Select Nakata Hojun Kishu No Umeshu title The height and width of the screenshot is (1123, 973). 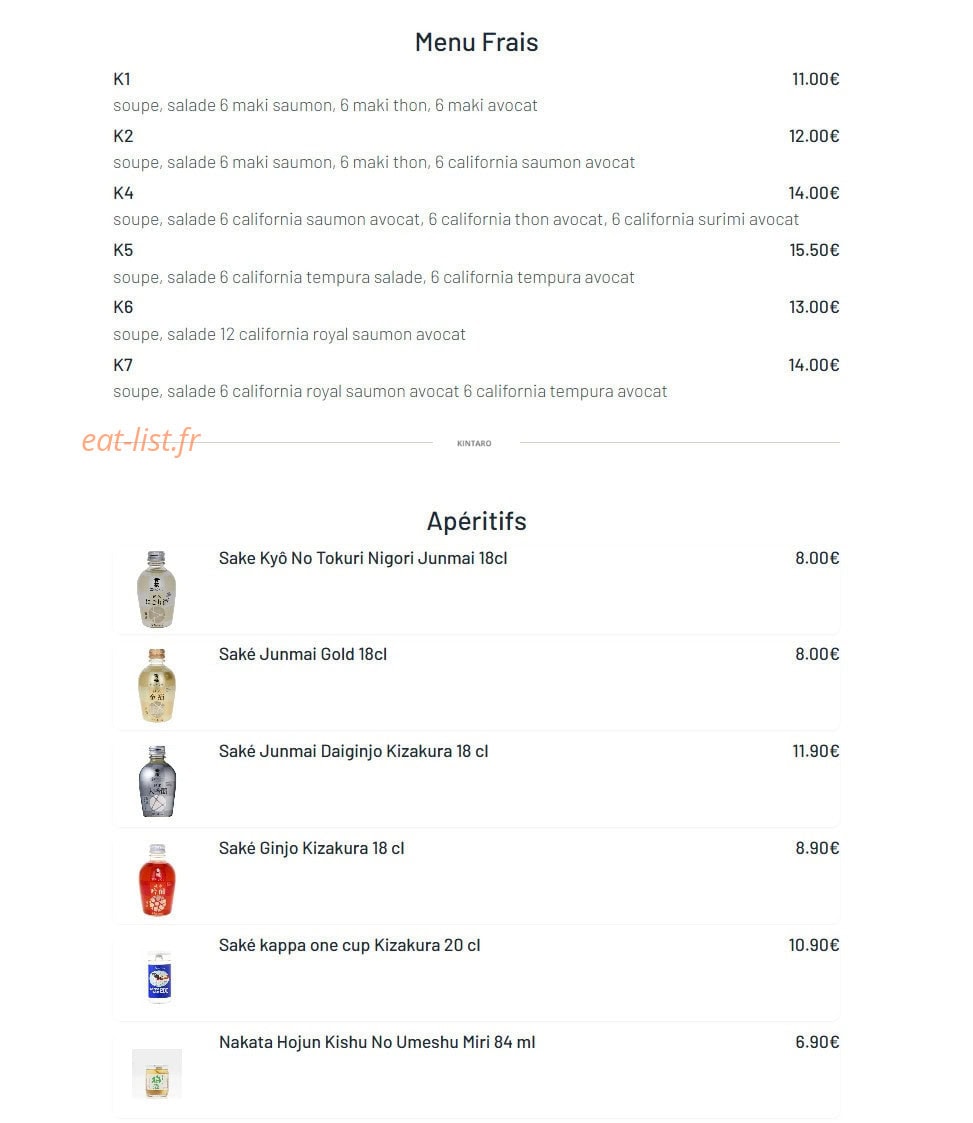(x=377, y=1042)
